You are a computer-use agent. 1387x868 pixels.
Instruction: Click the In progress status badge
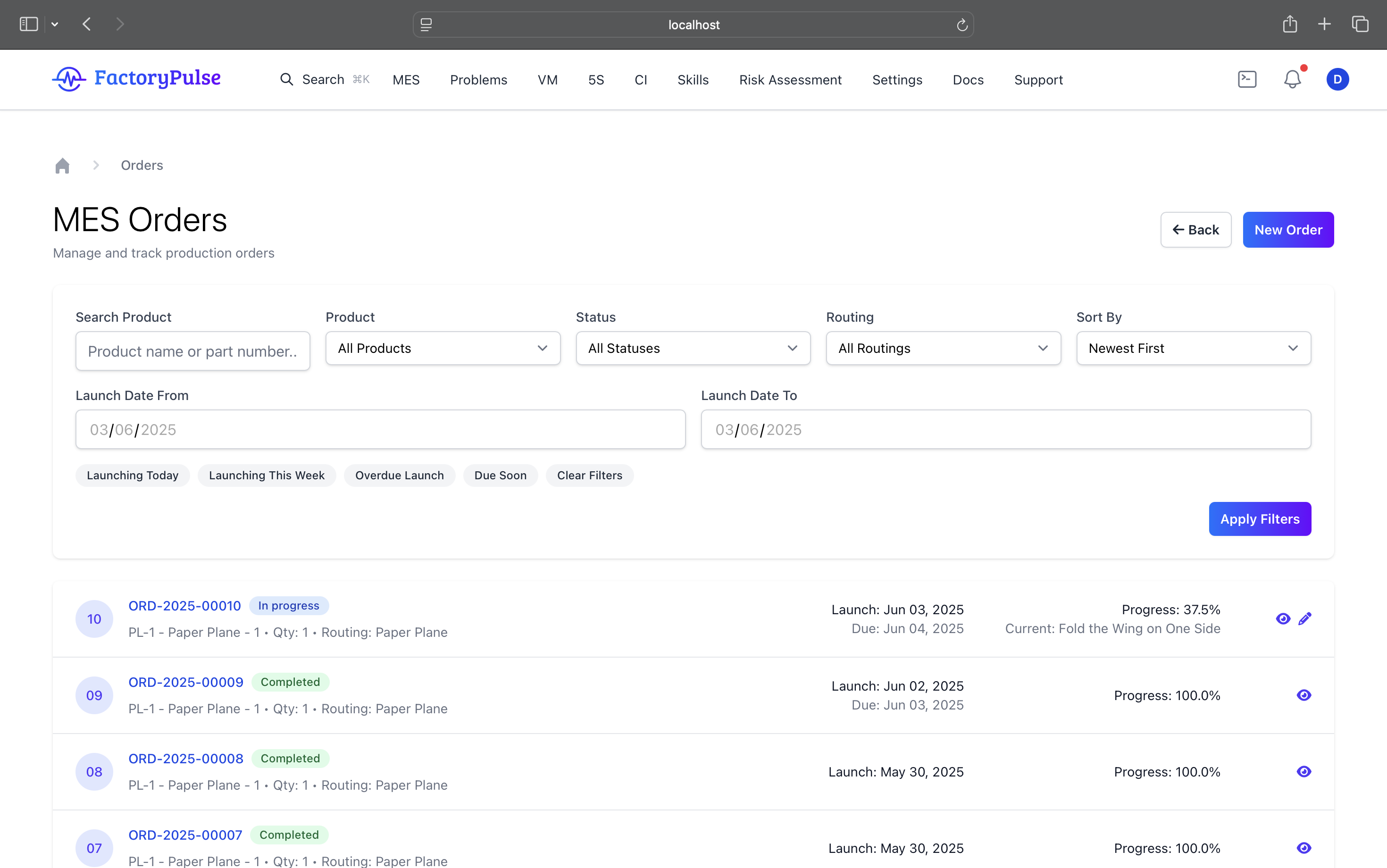pyautogui.click(x=289, y=606)
